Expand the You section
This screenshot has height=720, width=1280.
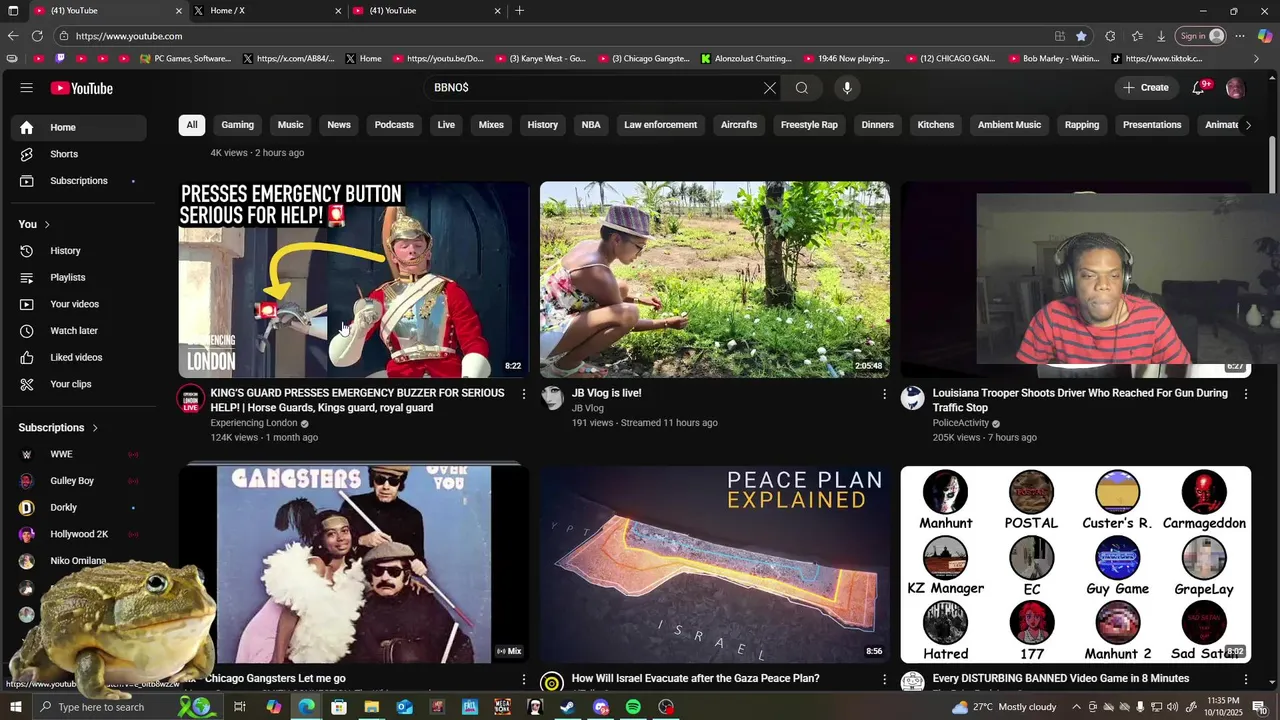34,224
